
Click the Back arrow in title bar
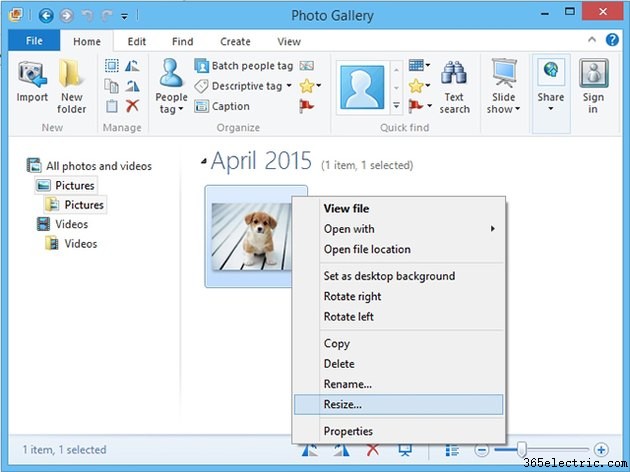coord(46,16)
